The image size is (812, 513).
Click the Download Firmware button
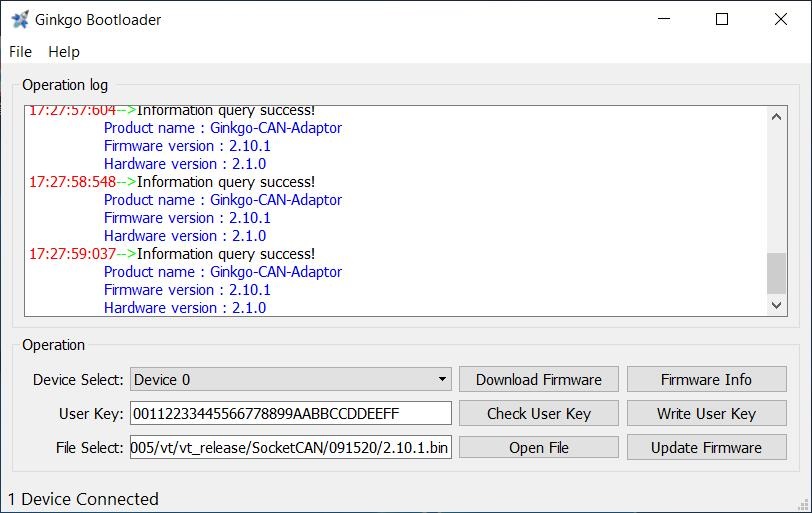point(539,379)
